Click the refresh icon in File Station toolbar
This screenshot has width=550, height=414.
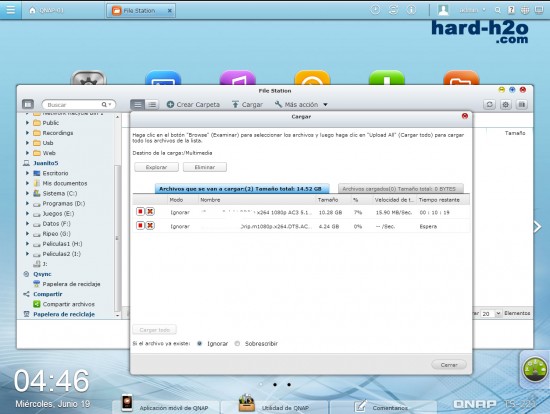(x=489, y=104)
